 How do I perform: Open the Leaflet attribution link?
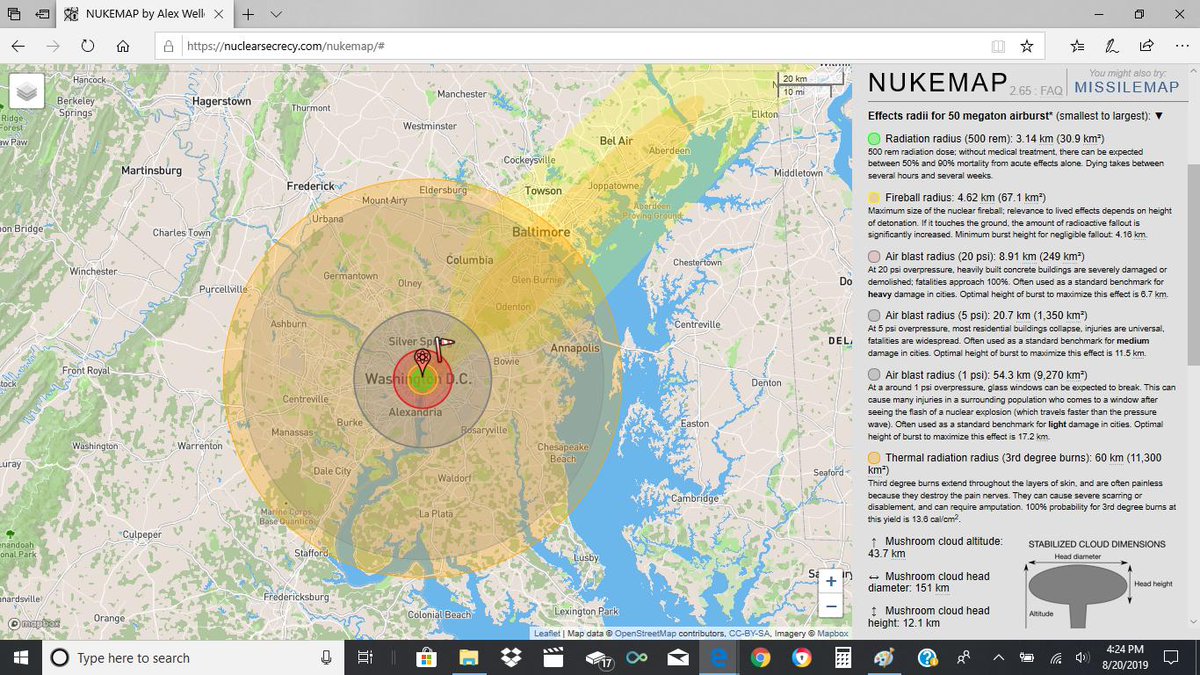pos(546,633)
